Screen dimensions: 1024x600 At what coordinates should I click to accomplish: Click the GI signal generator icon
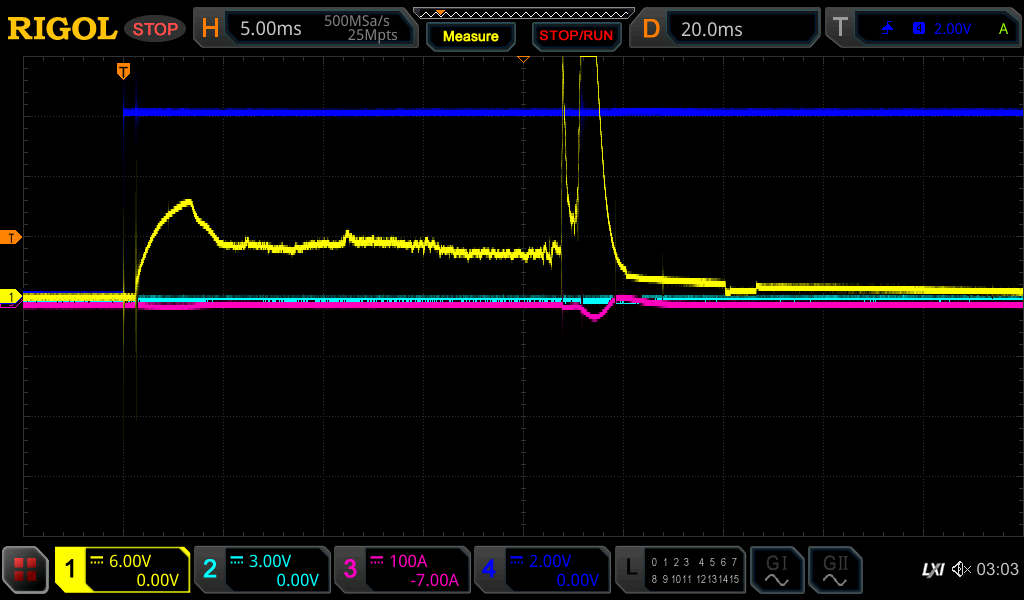776,570
